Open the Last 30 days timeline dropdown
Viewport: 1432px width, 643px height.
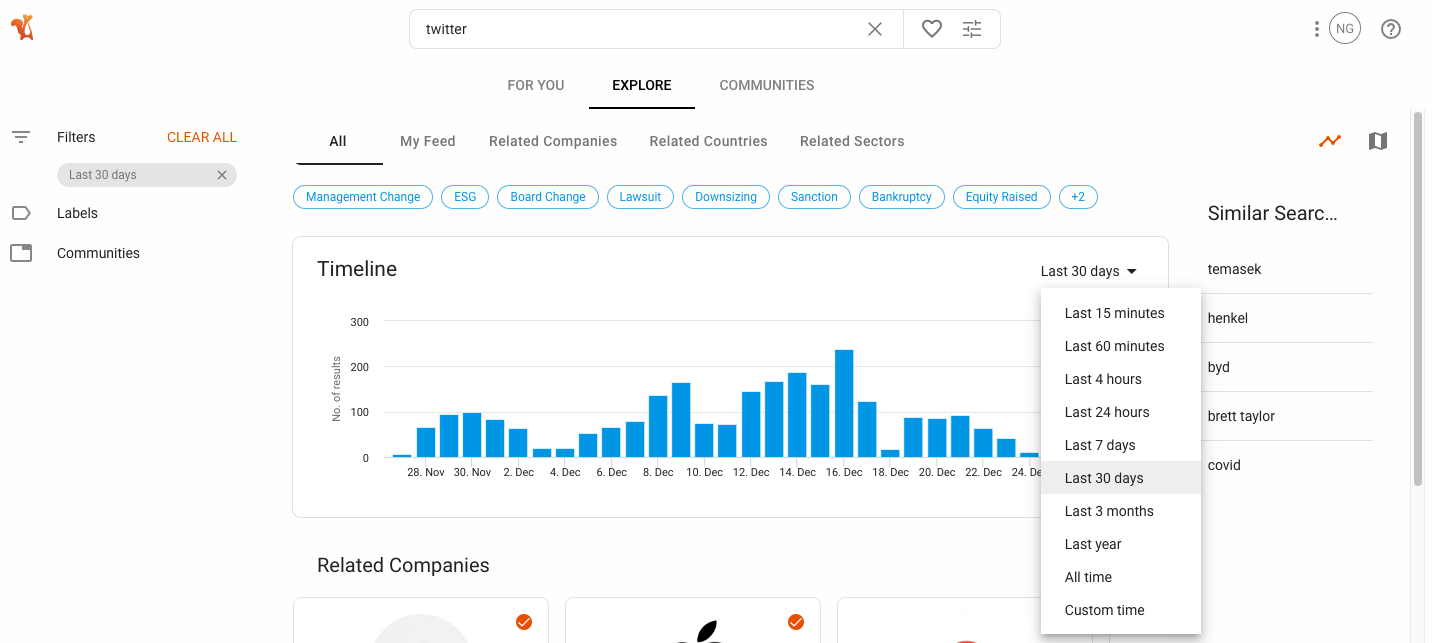(1089, 271)
